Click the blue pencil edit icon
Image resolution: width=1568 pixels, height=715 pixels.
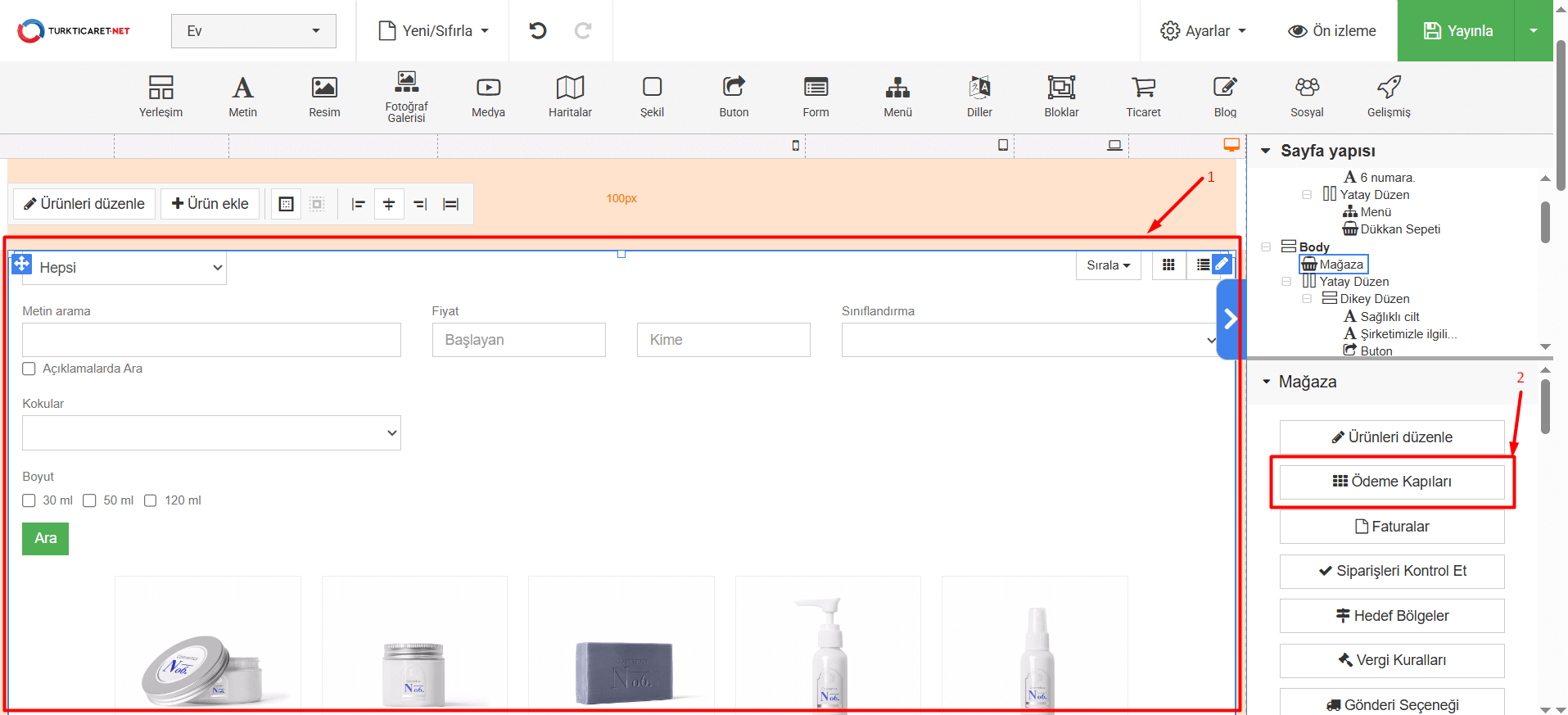pyautogui.click(x=1222, y=265)
